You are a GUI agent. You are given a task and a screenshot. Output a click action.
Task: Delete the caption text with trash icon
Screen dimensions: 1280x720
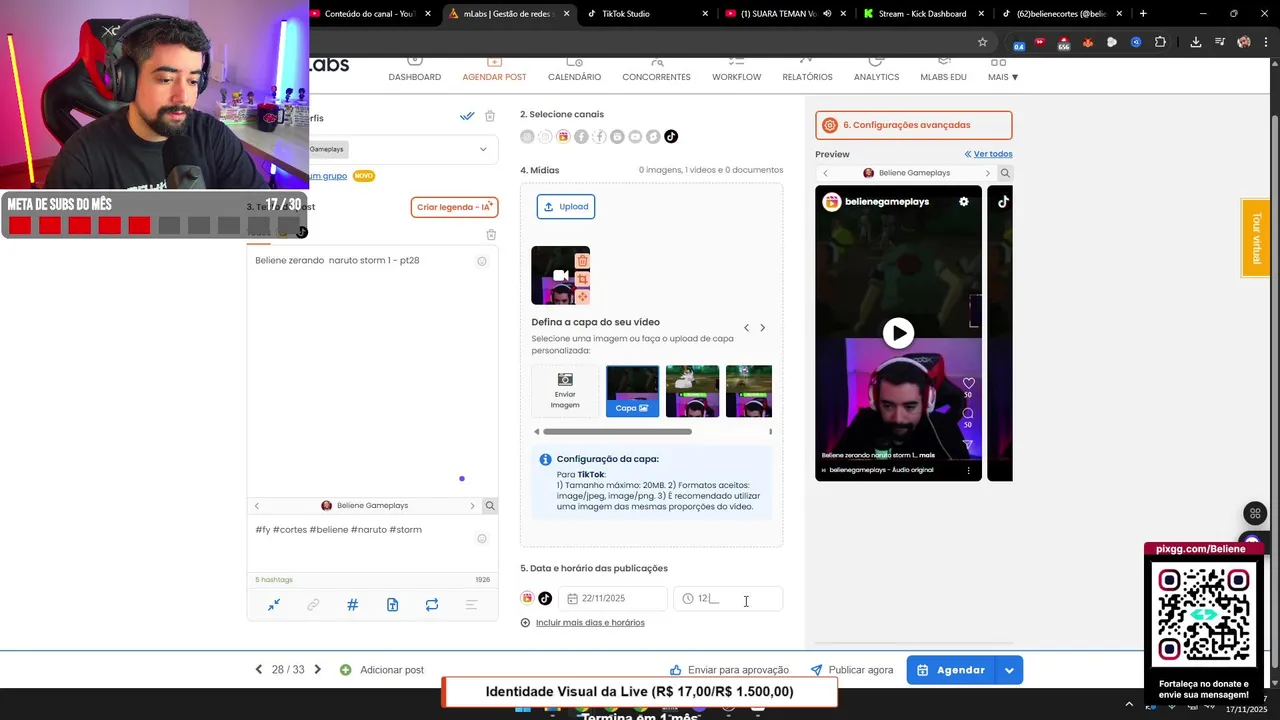pyautogui.click(x=491, y=235)
